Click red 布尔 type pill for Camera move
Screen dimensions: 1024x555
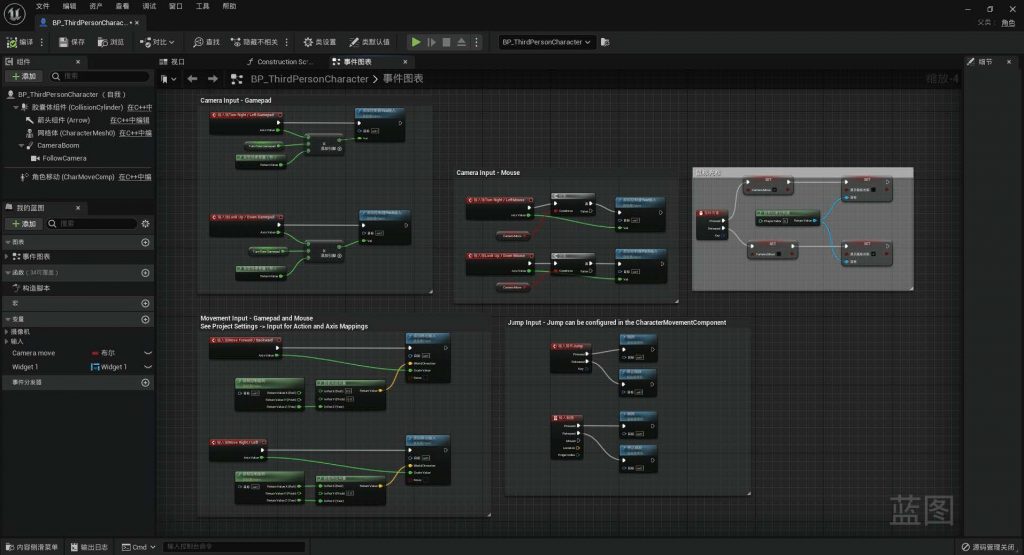point(103,353)
